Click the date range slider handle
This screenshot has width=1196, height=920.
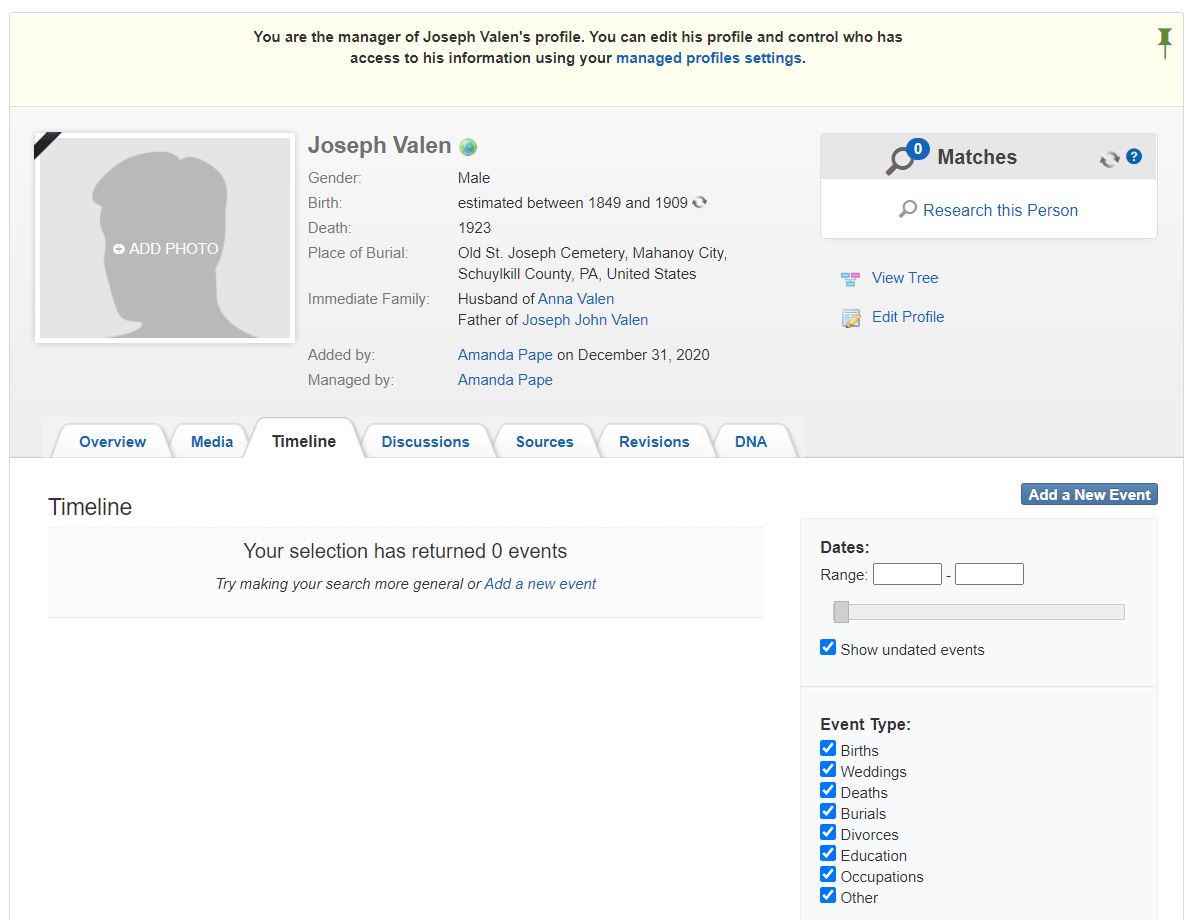[x=841, y=612]
